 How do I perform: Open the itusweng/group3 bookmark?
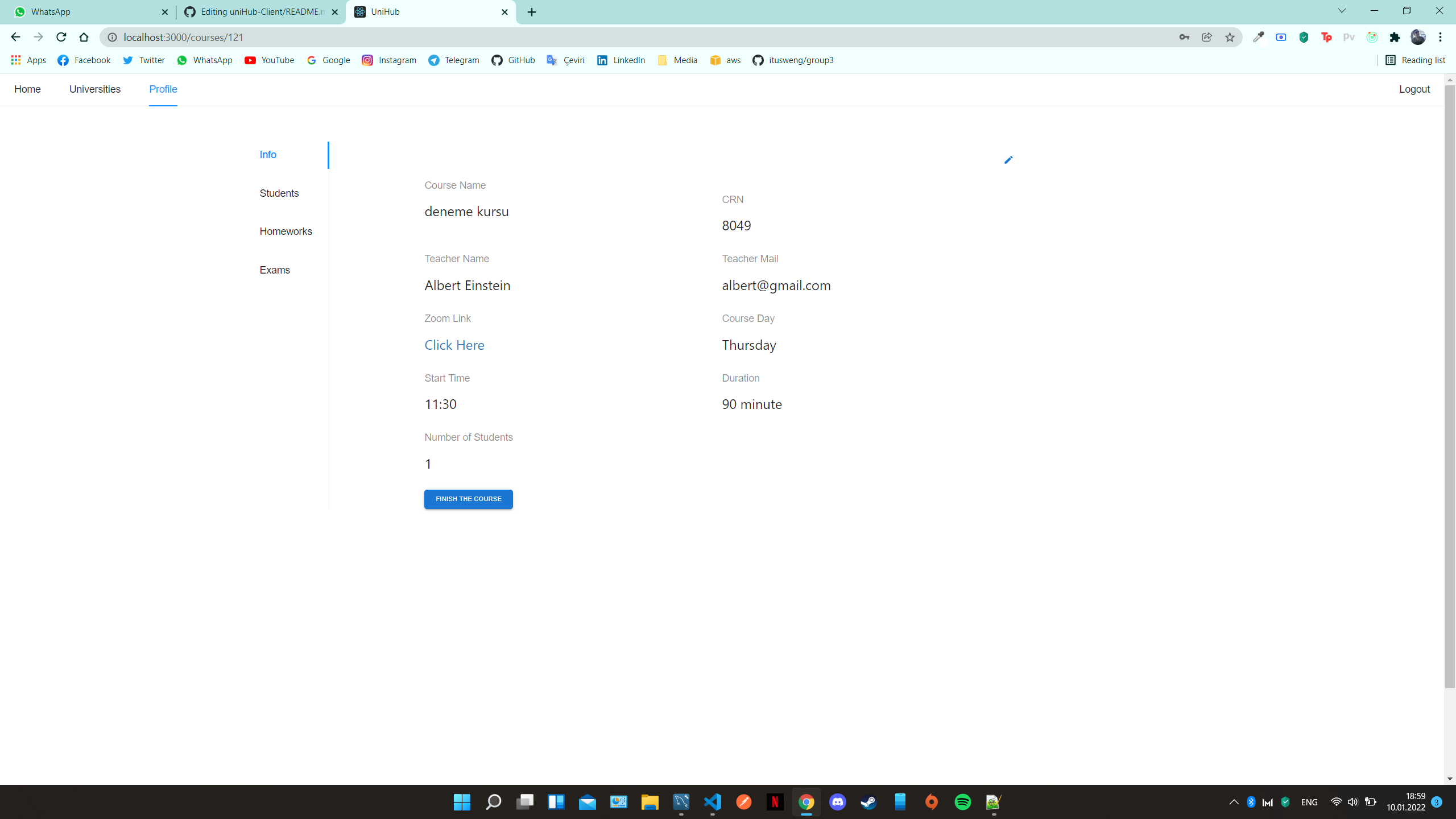point(793,60)
